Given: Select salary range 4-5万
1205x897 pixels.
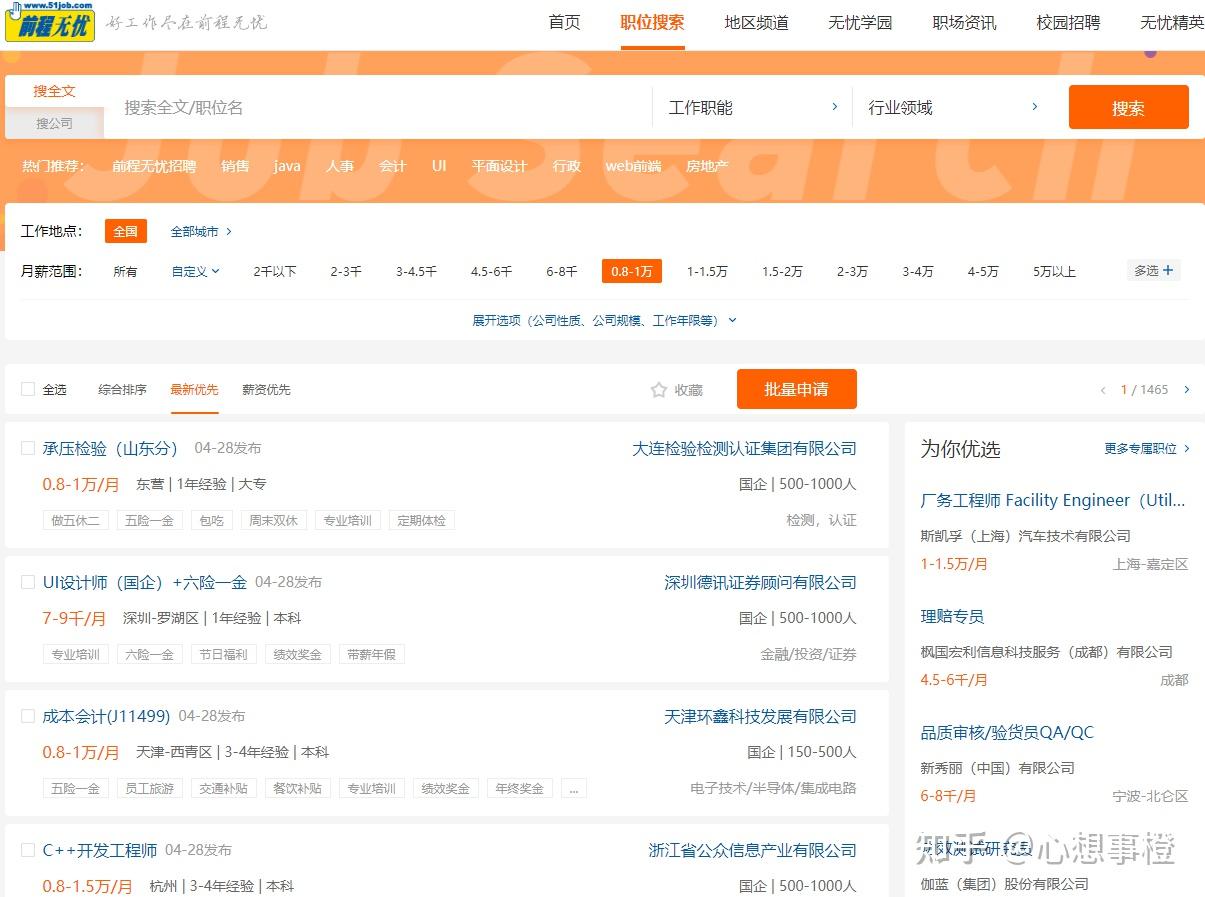Looking at the screenshot, I should click(982, 271).
